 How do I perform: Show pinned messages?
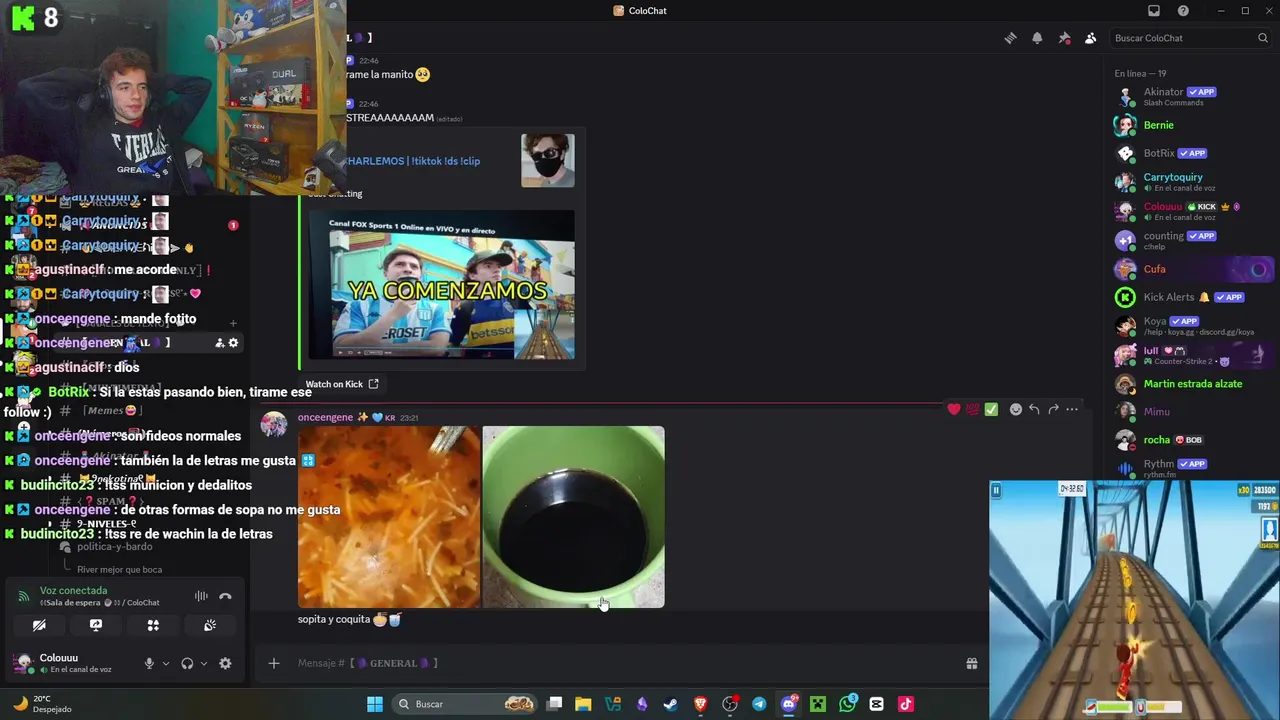point(1064,38)
